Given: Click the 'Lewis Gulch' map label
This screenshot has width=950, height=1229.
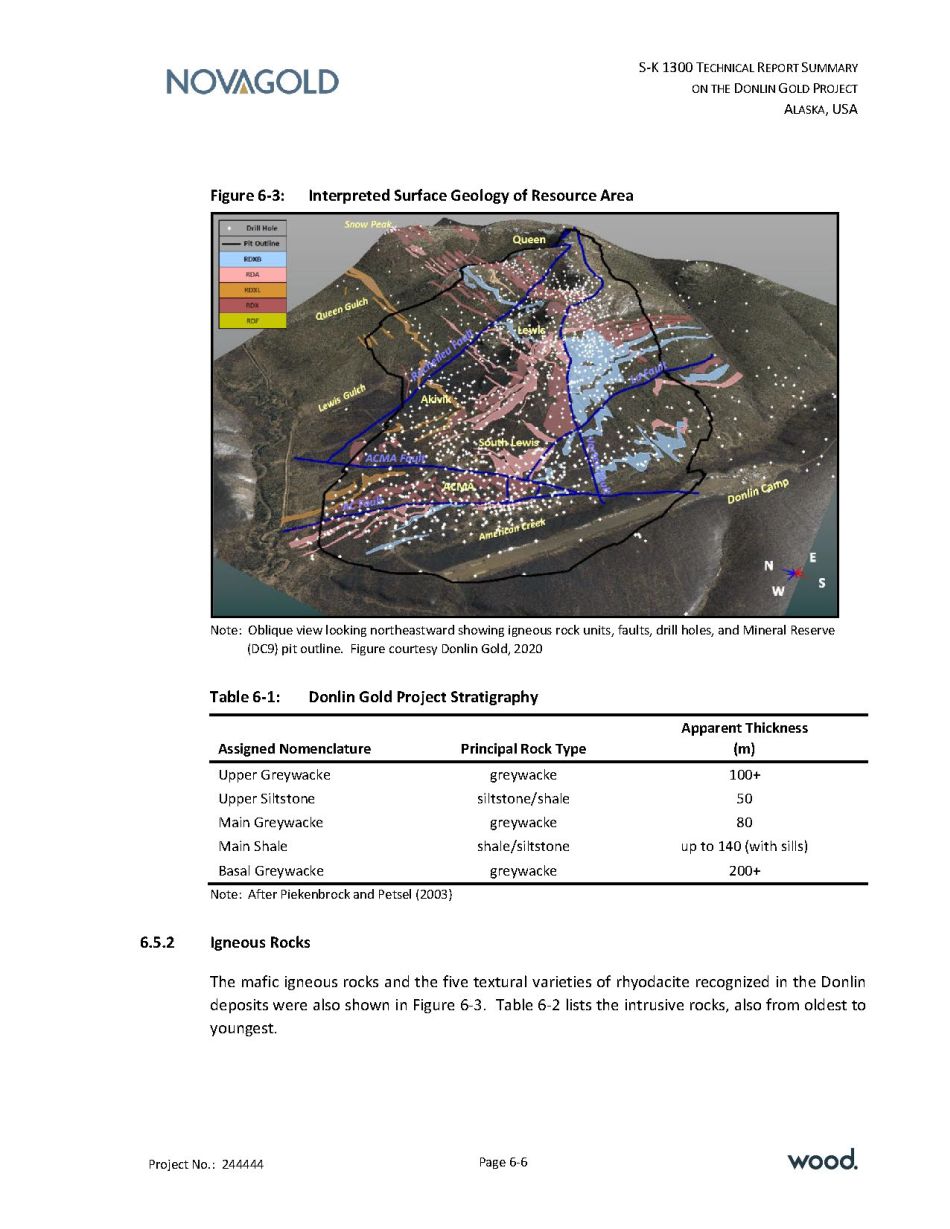Looking at the screenshot, I should point(342,398).
